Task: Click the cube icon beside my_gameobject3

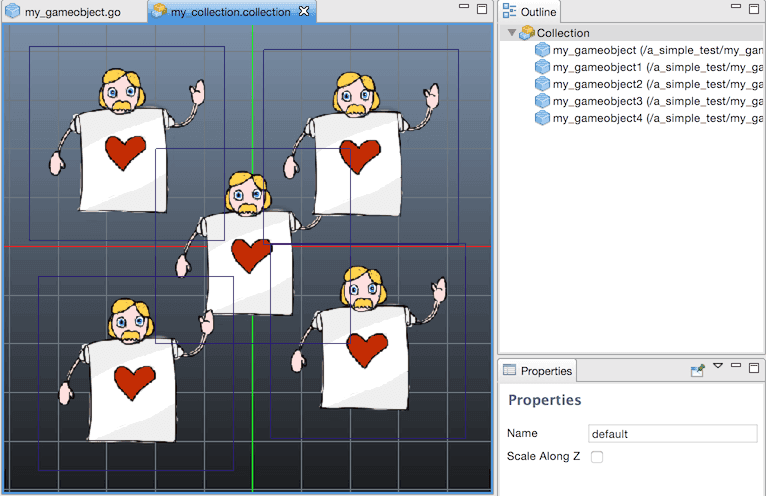Action: pos(542,101)
